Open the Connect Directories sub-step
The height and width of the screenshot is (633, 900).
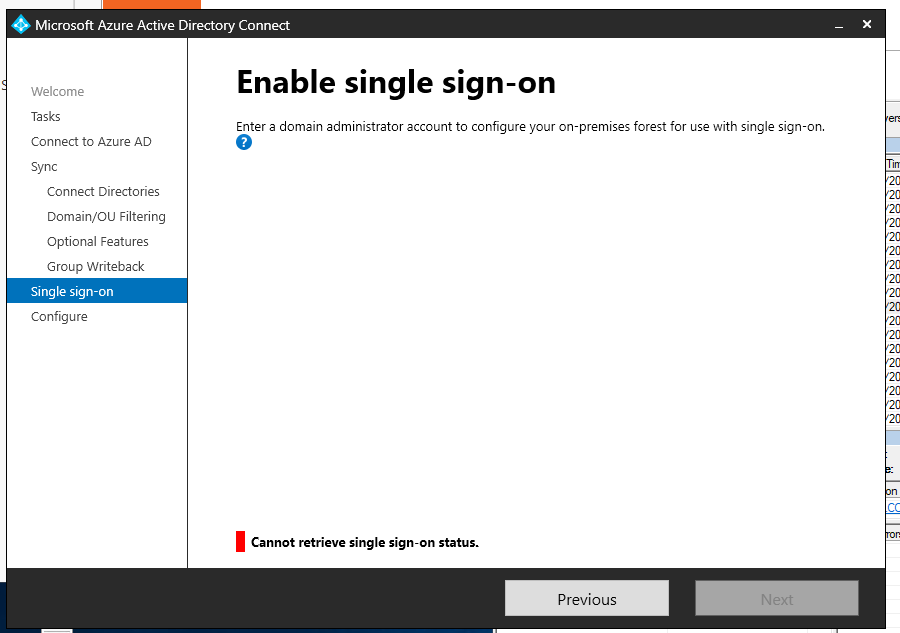click(x=103, y=192)
